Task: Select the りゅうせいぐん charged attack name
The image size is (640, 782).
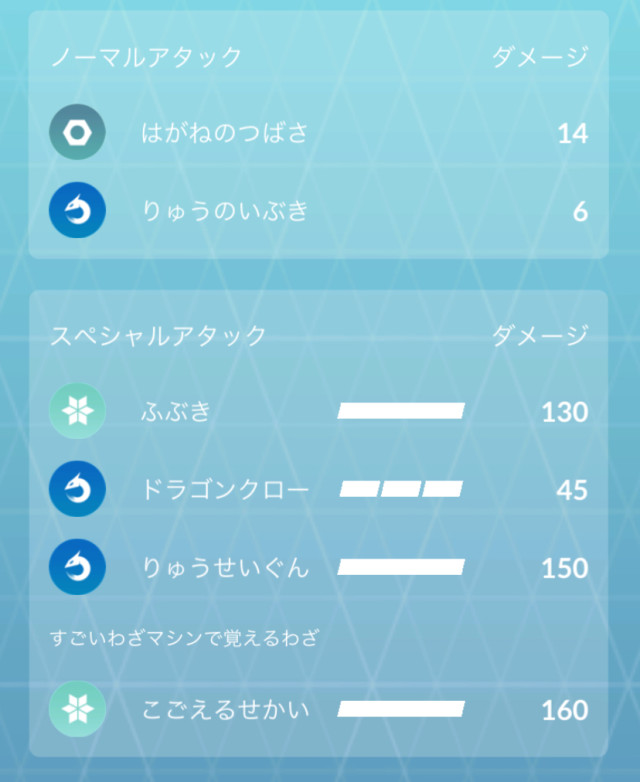Action: coord(225,567)
